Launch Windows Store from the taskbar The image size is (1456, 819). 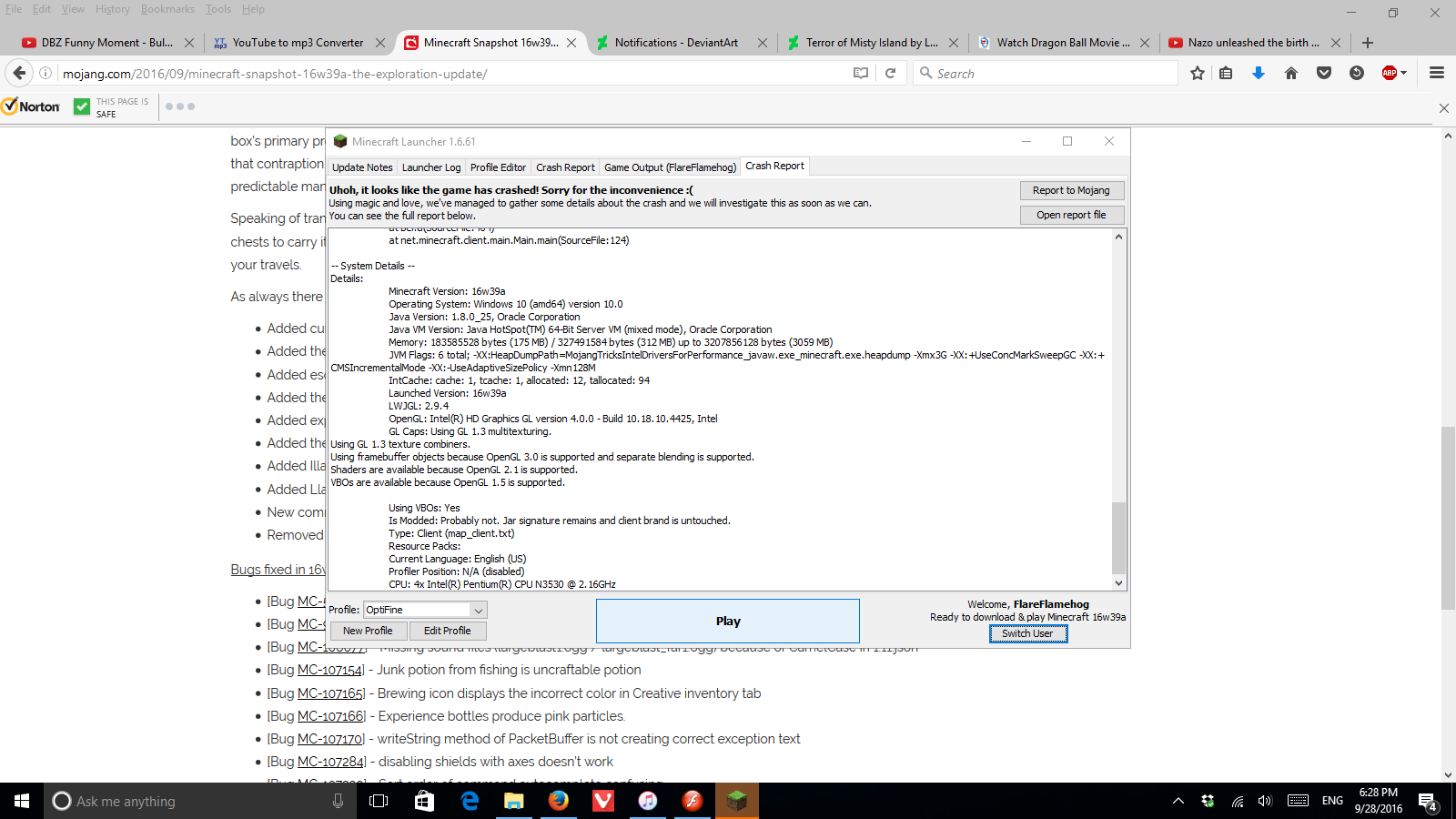(x=424, y=801)
